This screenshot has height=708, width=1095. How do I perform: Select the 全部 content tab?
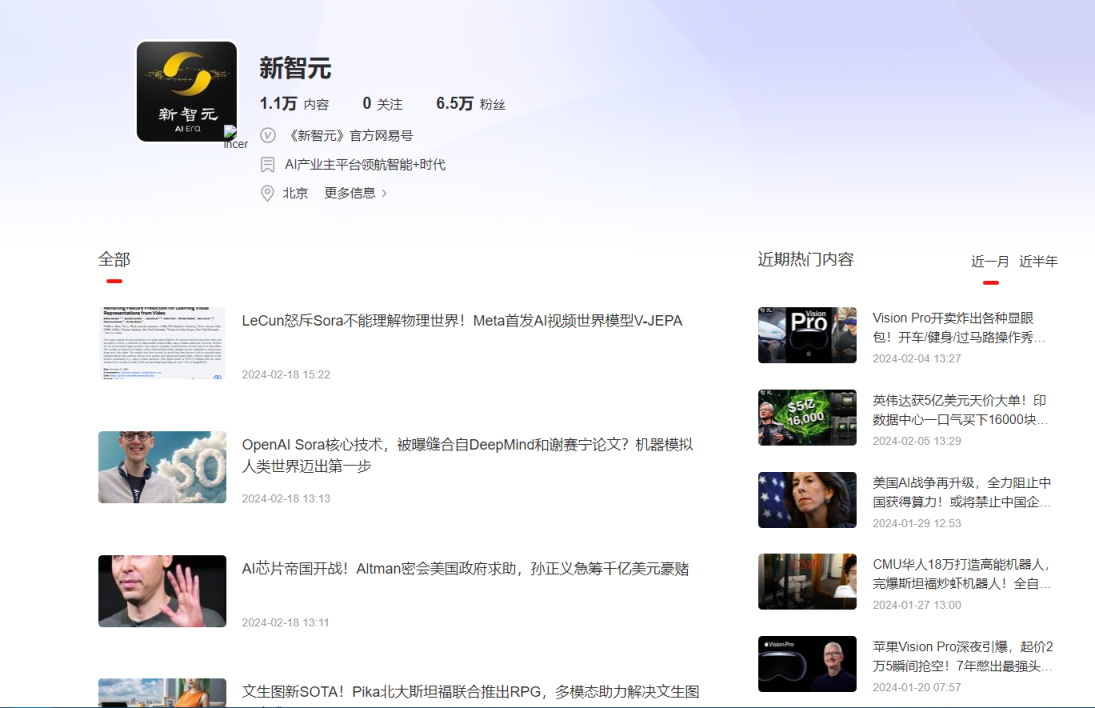point(113,259)
